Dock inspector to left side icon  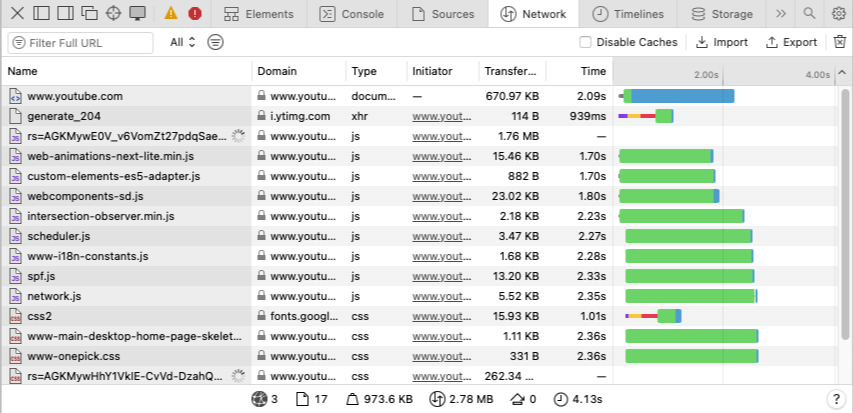pyautogui.click(x=41, y=13)
